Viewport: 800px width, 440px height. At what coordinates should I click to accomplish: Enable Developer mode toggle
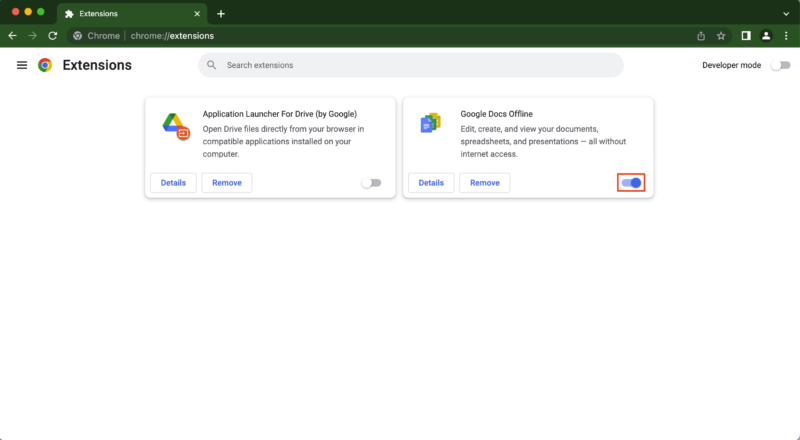coord(779,65)
